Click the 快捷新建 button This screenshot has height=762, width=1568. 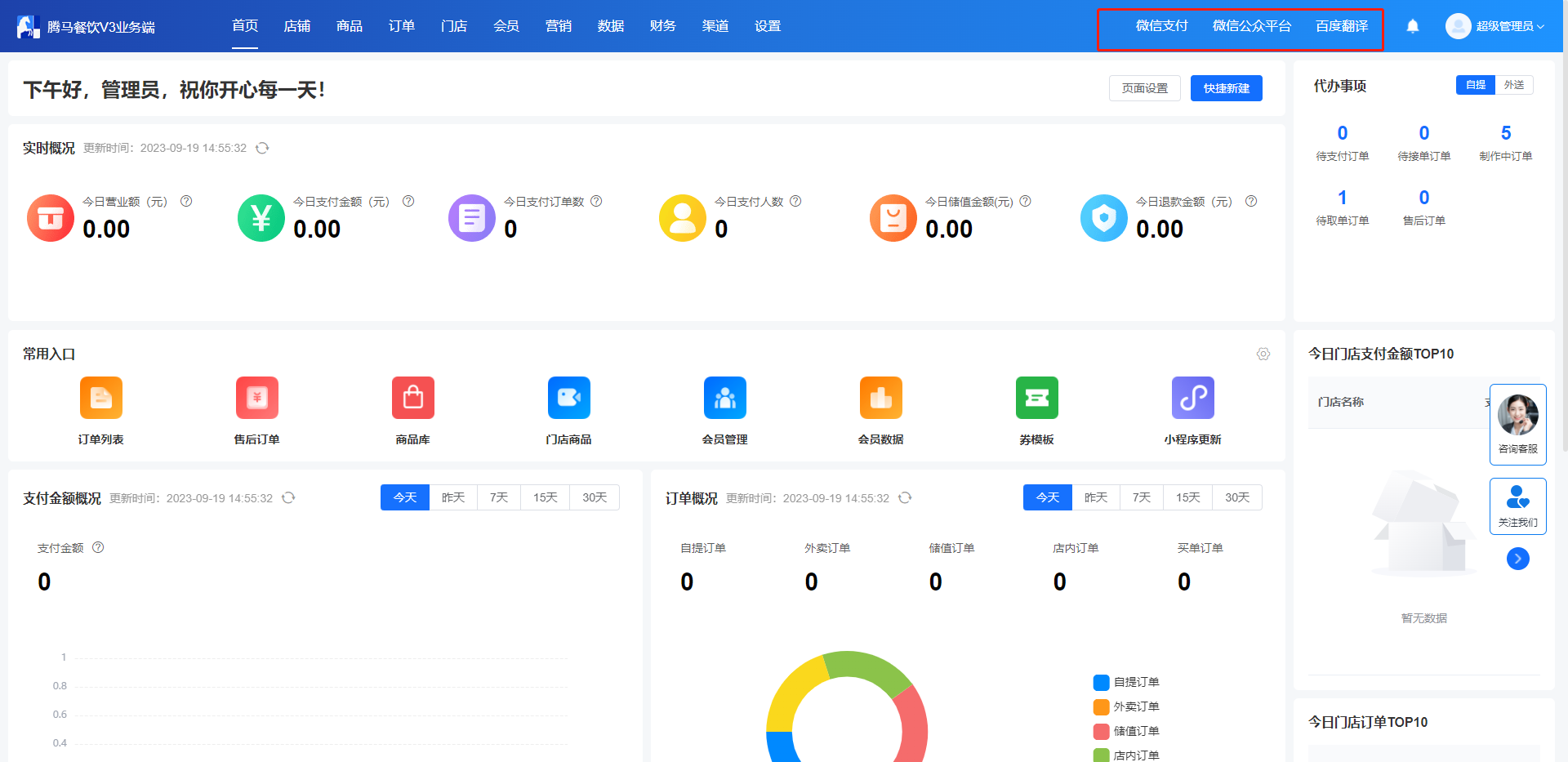(x=1227, y=88)
